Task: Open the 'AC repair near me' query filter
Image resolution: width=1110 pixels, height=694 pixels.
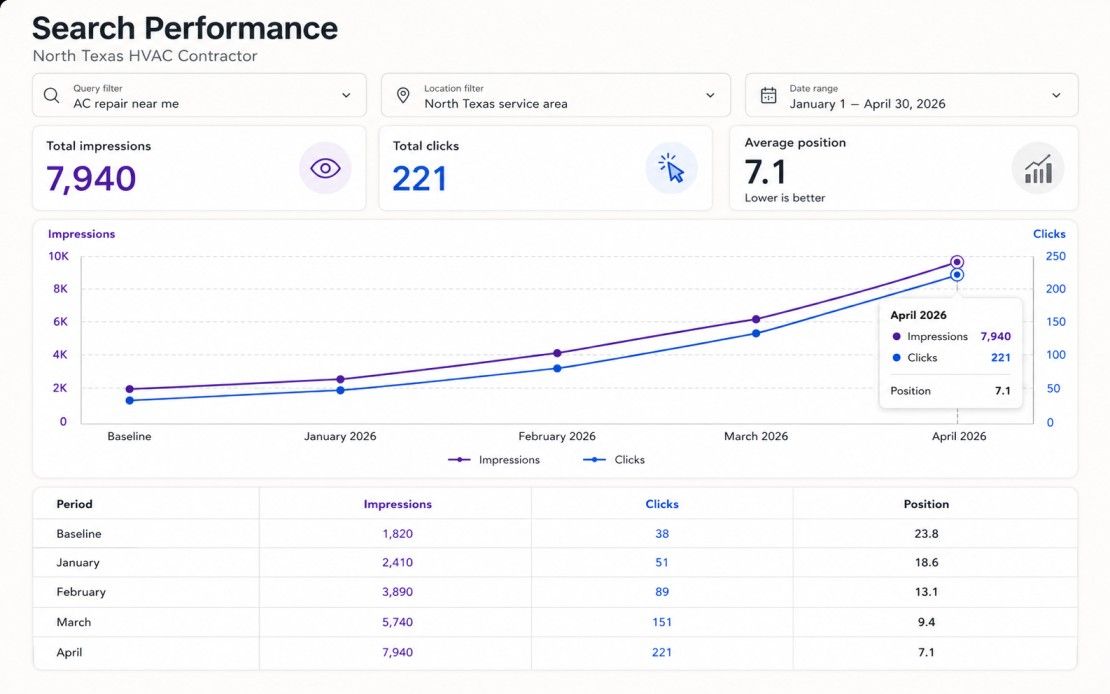Action: [199, 95]
